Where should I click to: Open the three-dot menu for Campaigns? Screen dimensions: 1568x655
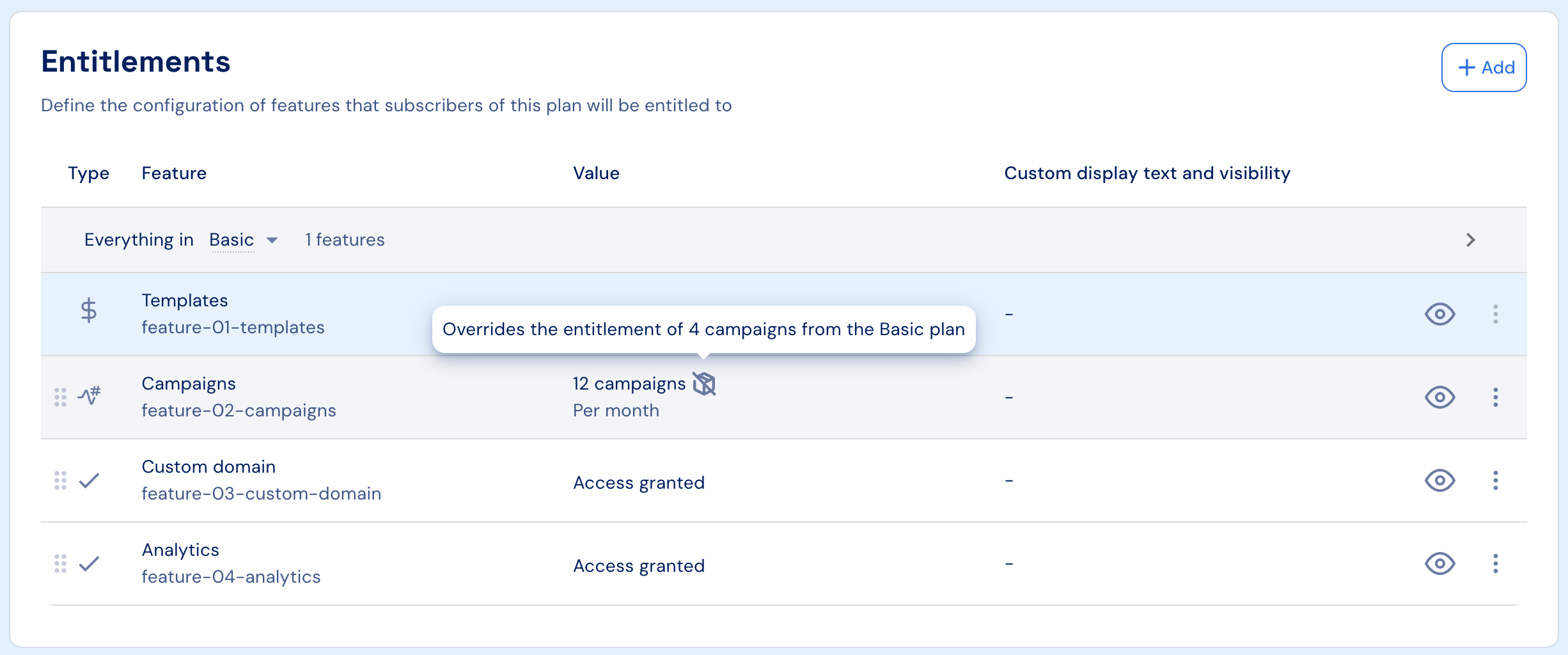tap(1496, 397)
